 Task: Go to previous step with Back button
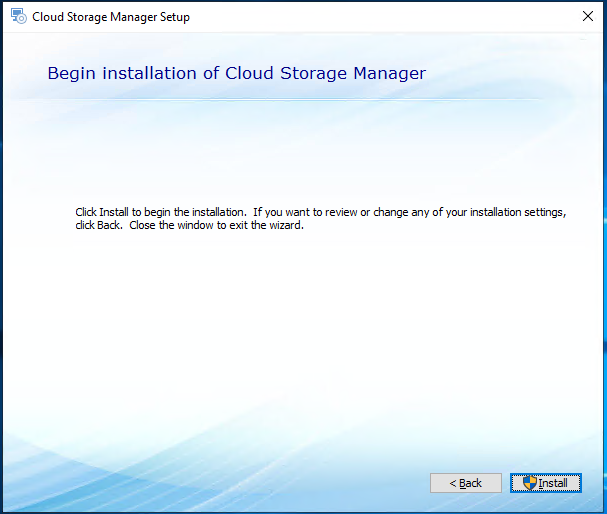(466, 483)
